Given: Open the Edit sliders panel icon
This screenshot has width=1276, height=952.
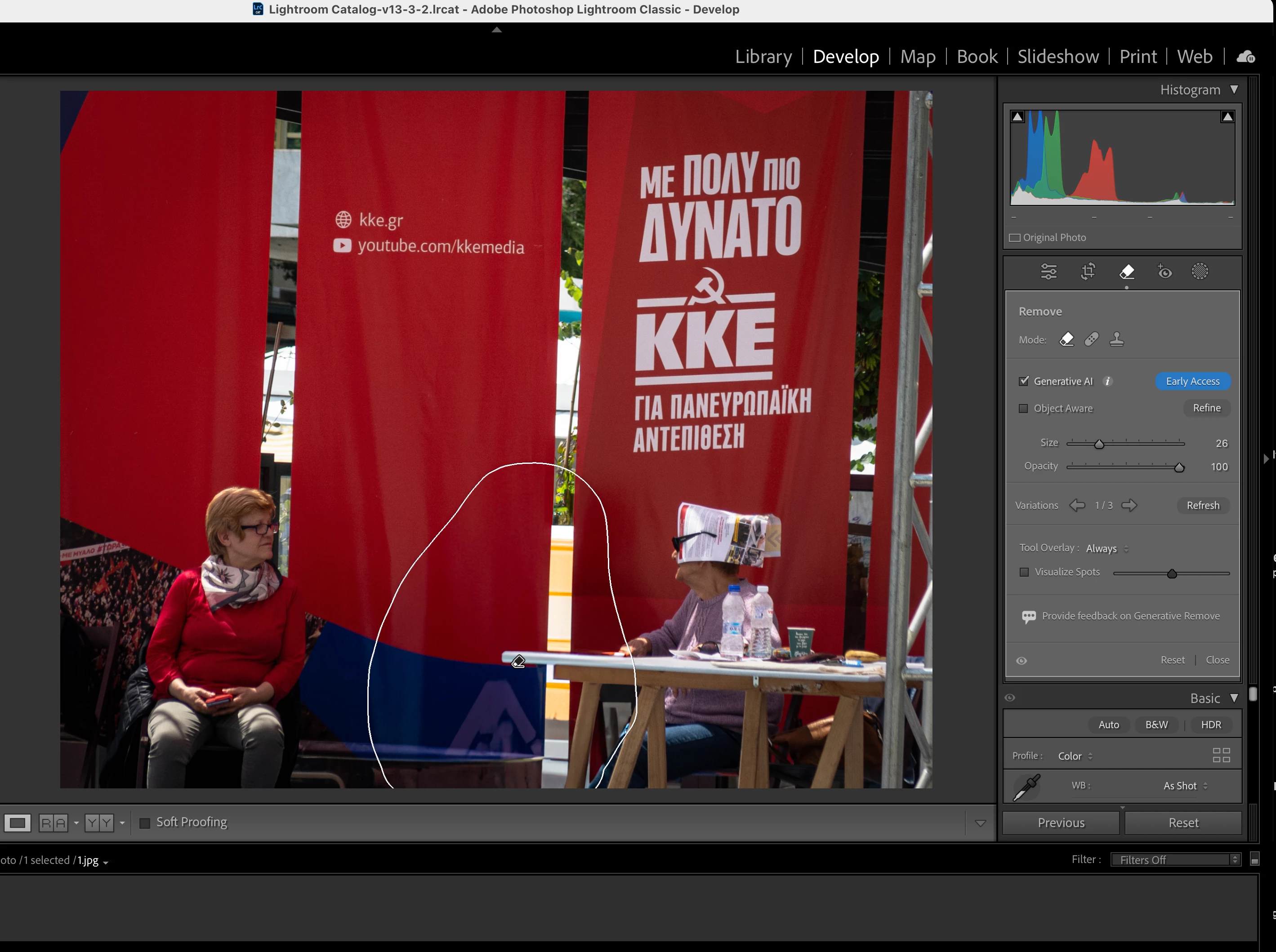Looking at the screenshot, I should 1048,271.
